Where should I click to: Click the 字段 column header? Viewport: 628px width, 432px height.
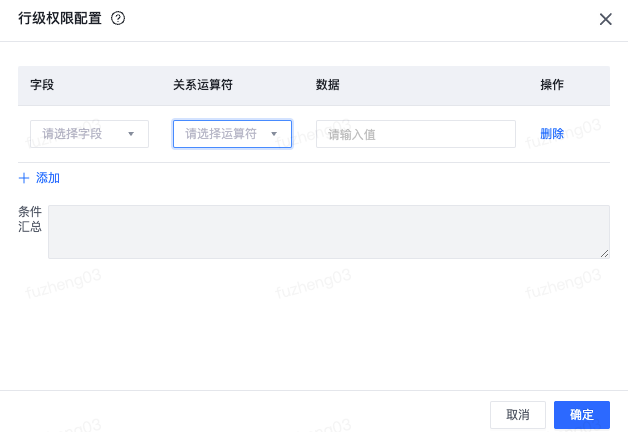(x=42, y=85)
